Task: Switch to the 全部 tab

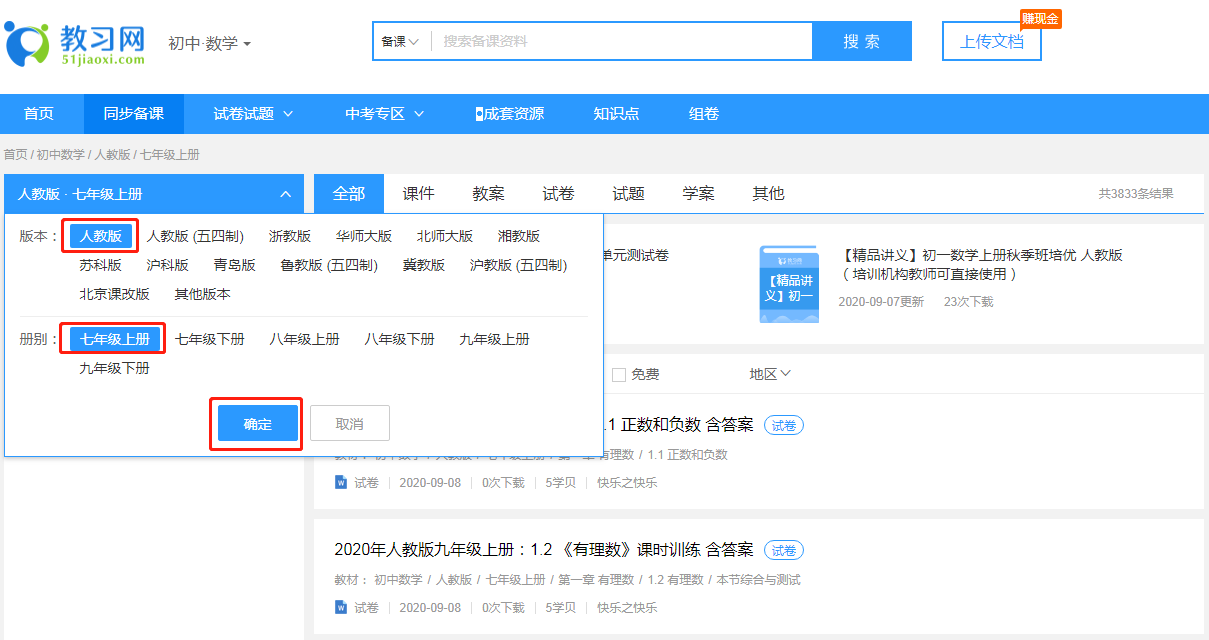Action: pos(349,194)
